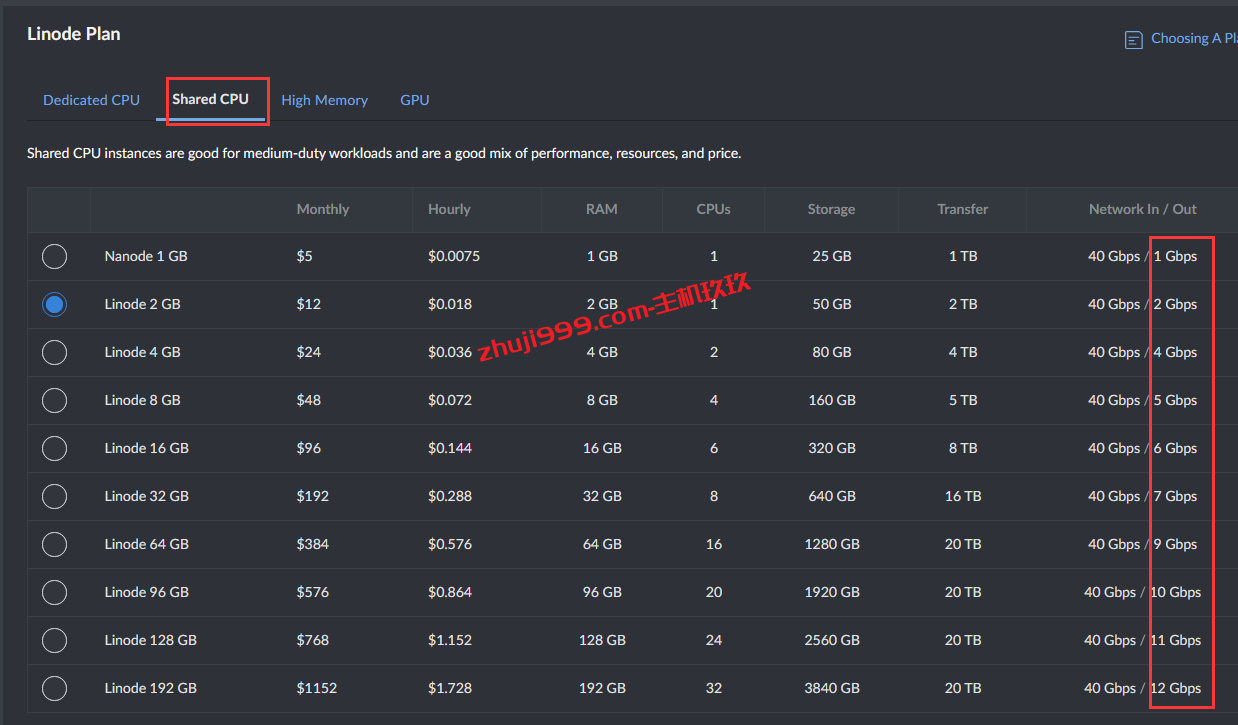
Task: Switch to the GPU tab
Action: [415, 100]
